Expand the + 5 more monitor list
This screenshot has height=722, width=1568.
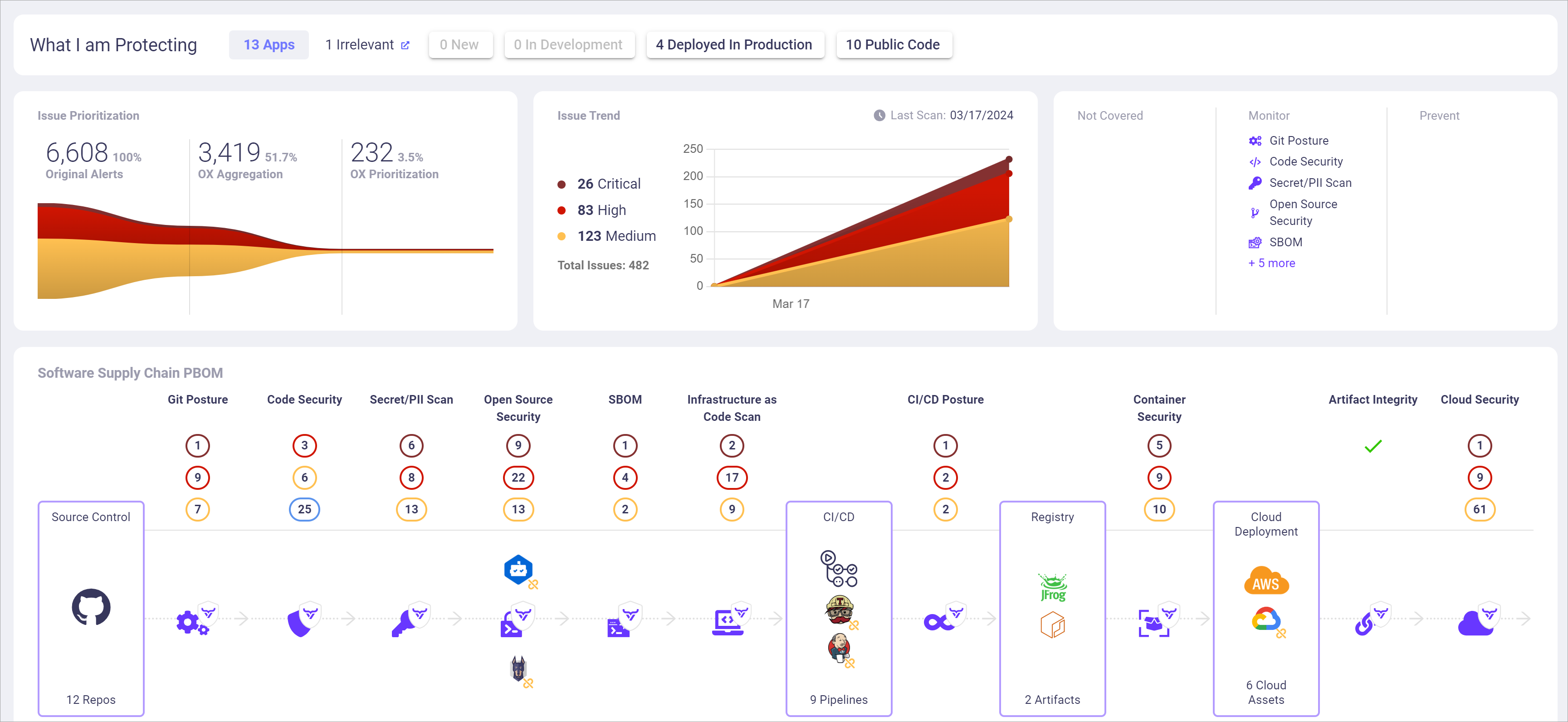tap(1271, 263)
